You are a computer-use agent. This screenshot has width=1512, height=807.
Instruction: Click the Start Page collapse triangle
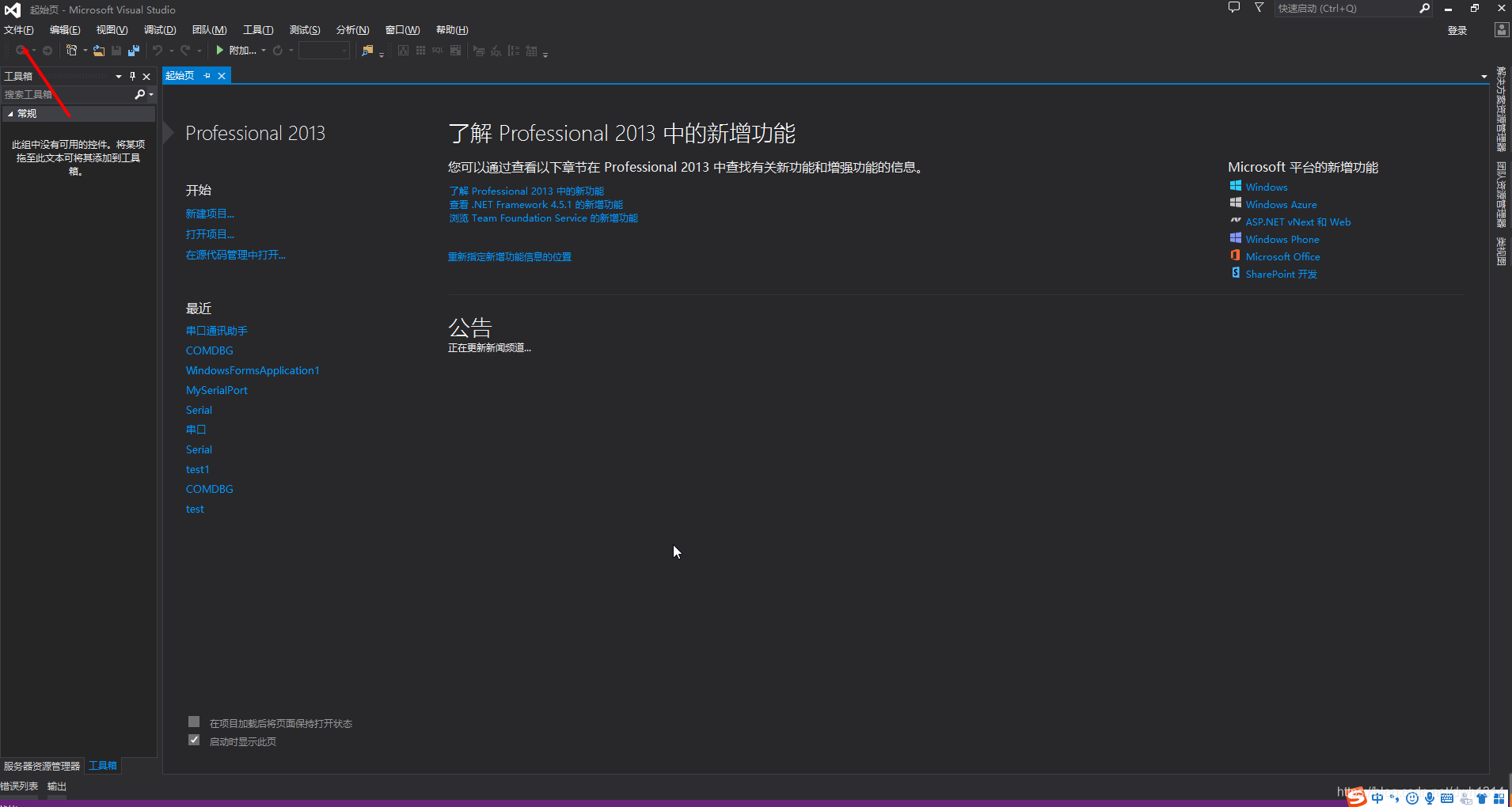(x=168, y=133)
